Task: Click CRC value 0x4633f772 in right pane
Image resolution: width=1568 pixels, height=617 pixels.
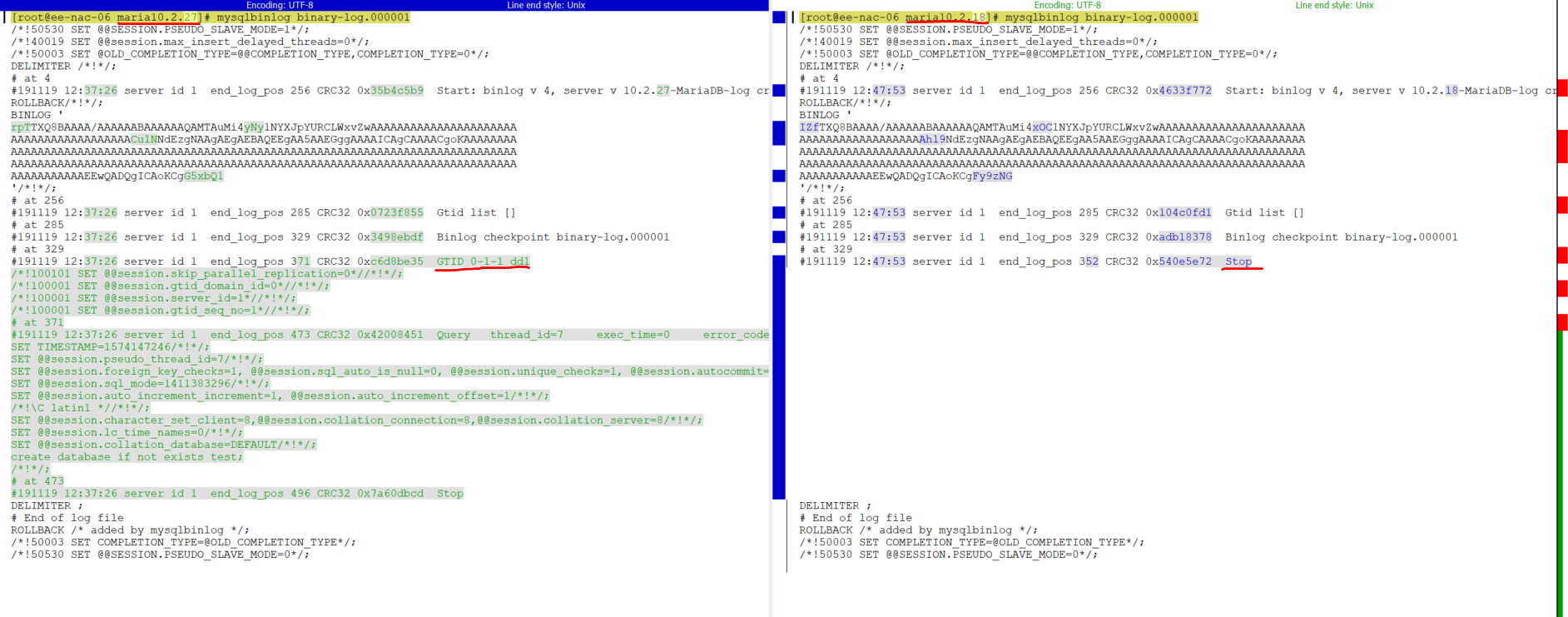Action: coord(1178,91)
